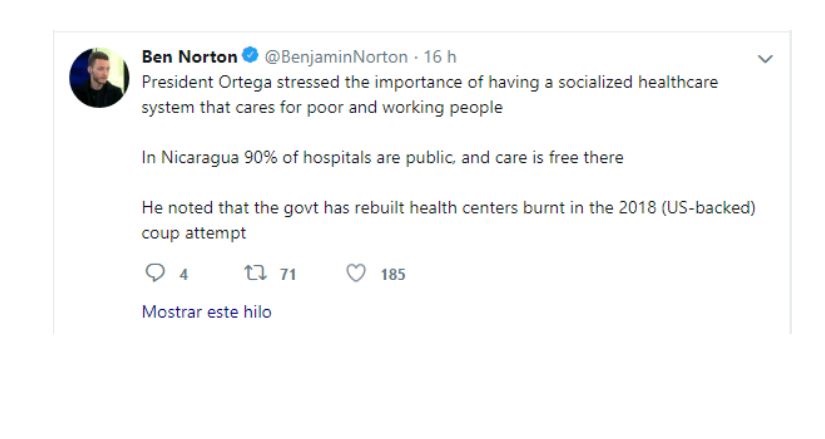The image size is (825, 439).
Task: Click the blue verified badge
Action: (x=251, y=57)
